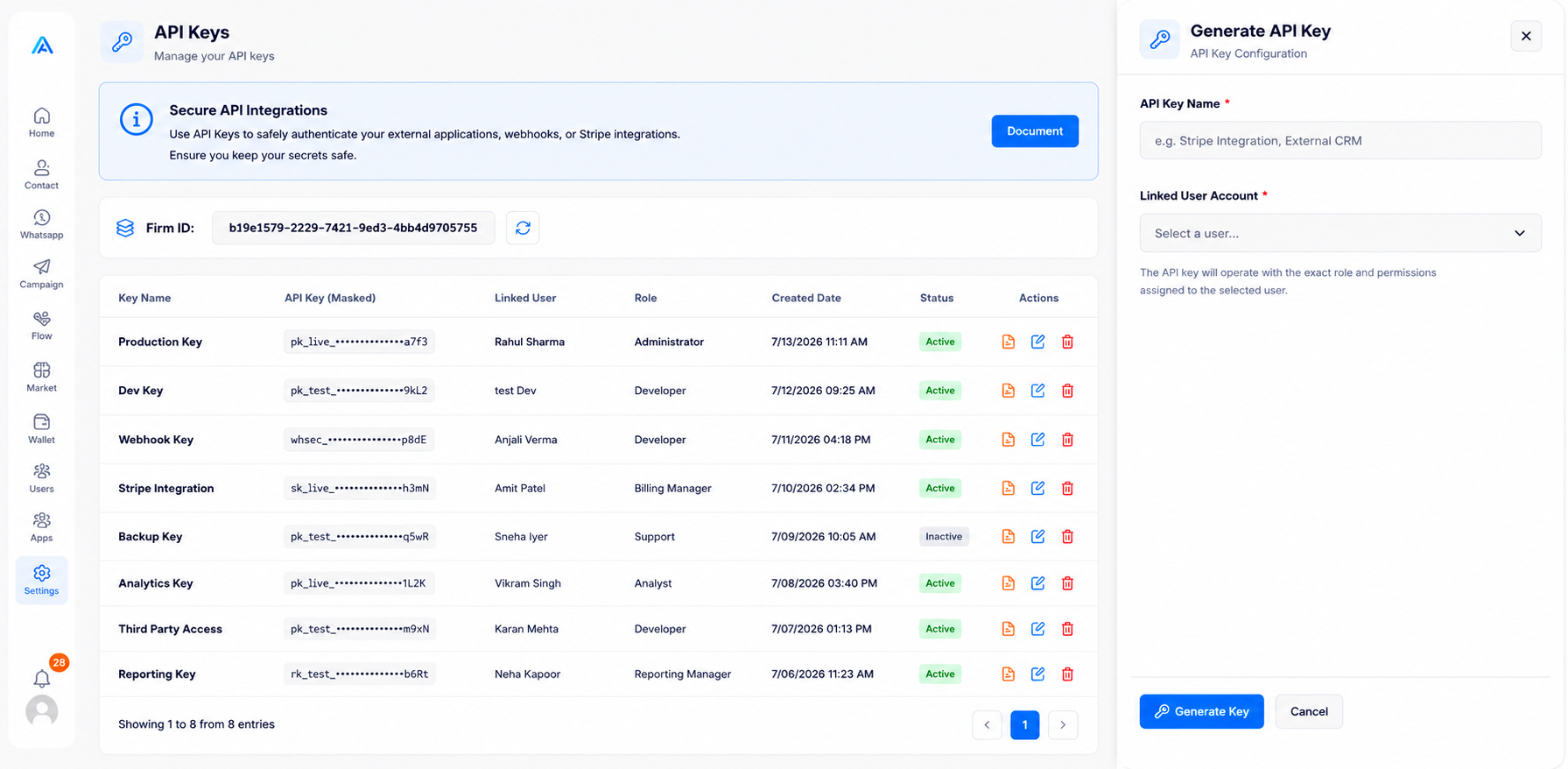Click the Active status badge for Production Key
The width and height of the screenshot is (1568, 769).
(940, 342)
